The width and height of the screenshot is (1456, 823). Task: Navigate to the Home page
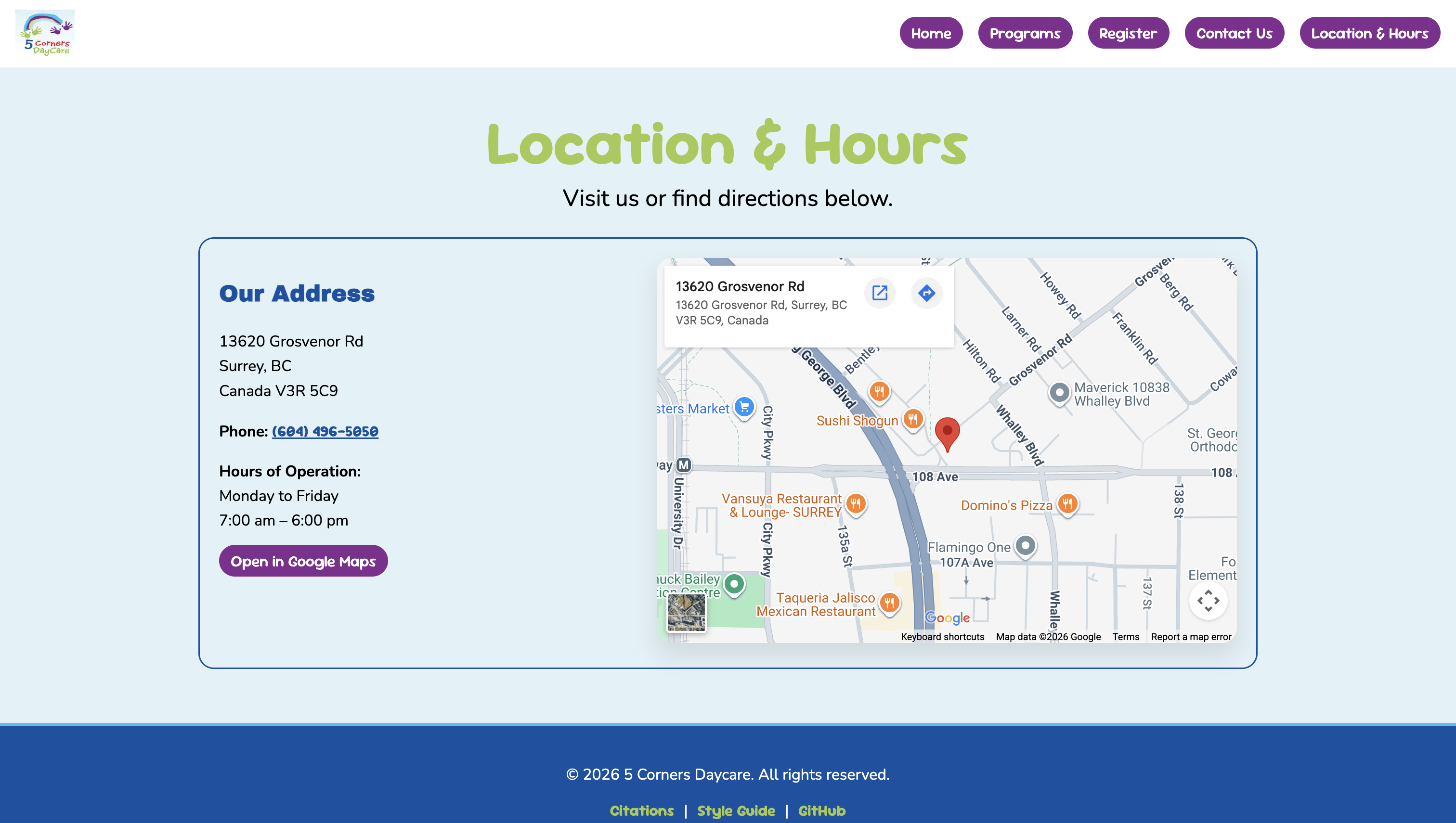pyautogui.click(x=931, y=33)
